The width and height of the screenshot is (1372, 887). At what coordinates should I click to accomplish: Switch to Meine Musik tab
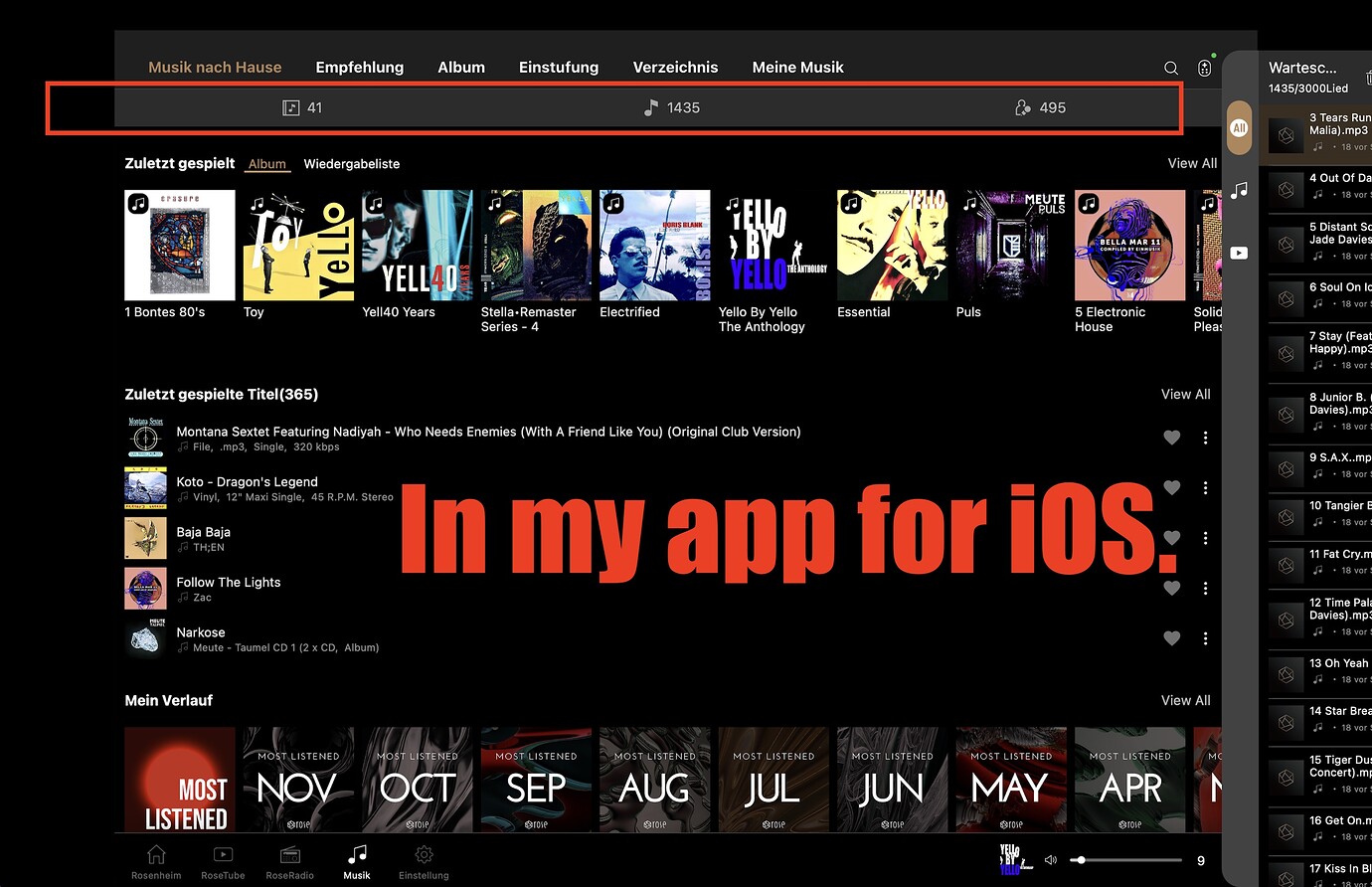797,68
